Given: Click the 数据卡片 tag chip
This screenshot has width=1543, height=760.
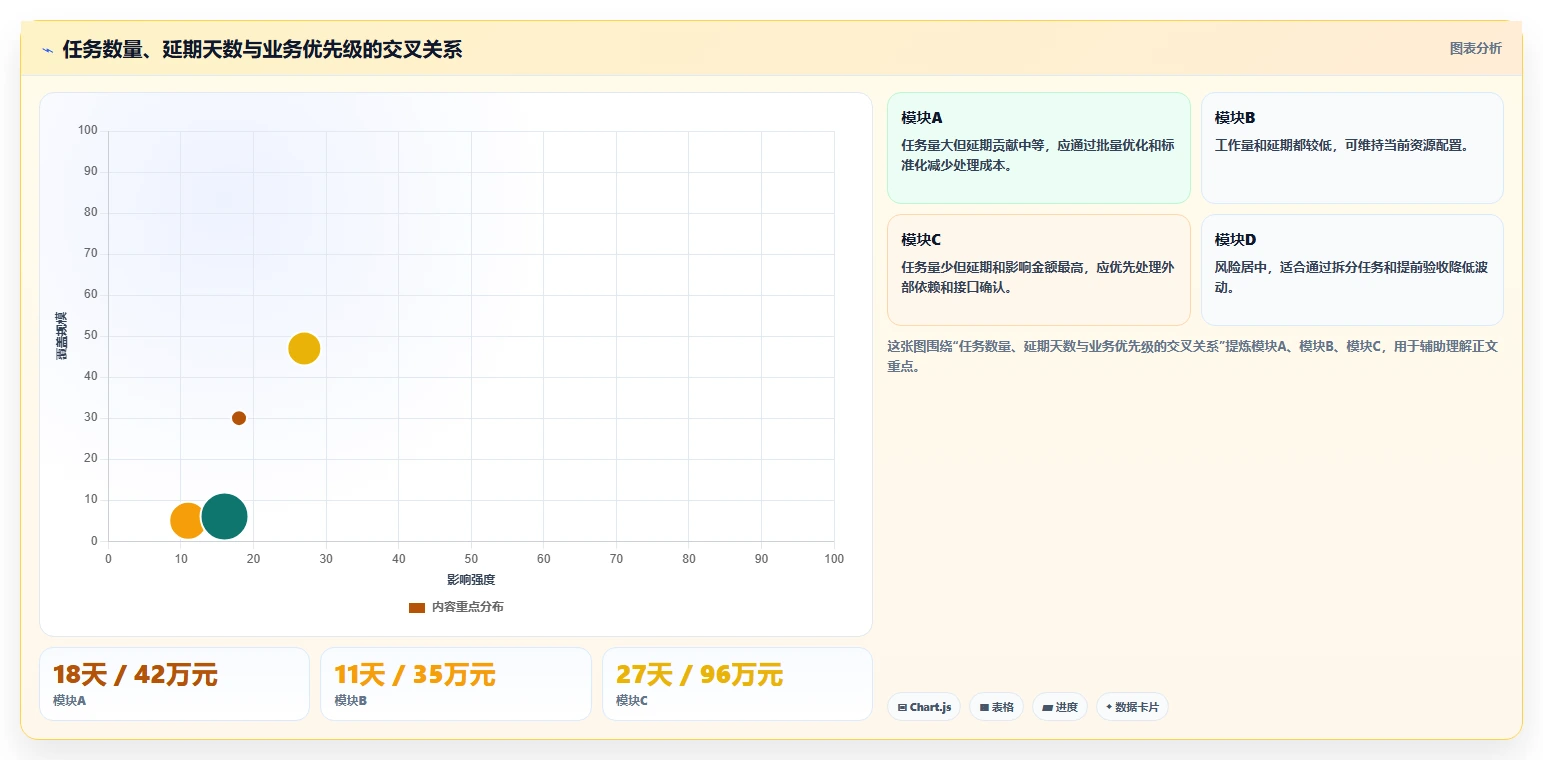Looking at the screenshot, I should (x=1132, y=707).
